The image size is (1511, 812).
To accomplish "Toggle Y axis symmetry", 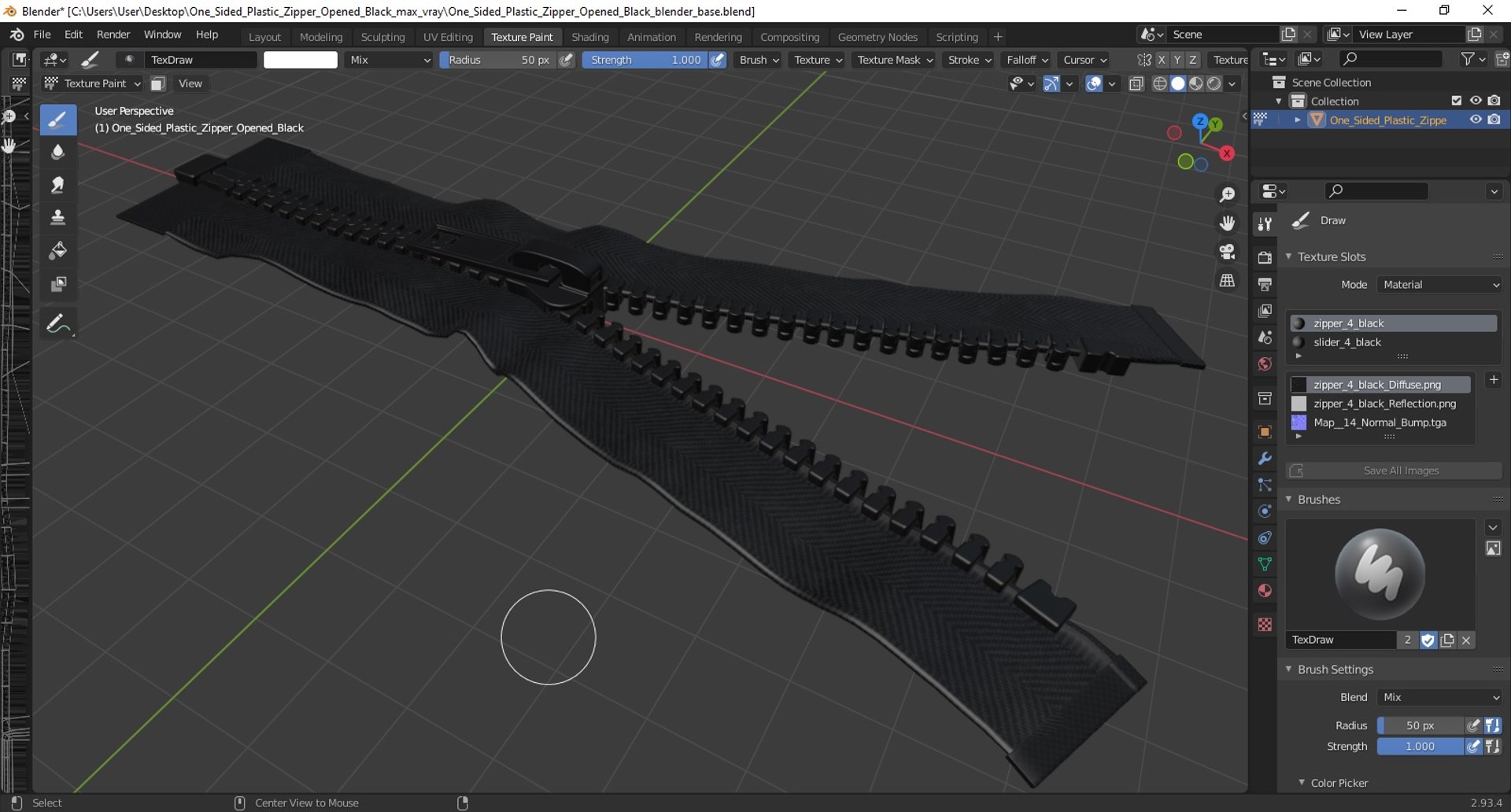I will tap(1177, 60).
